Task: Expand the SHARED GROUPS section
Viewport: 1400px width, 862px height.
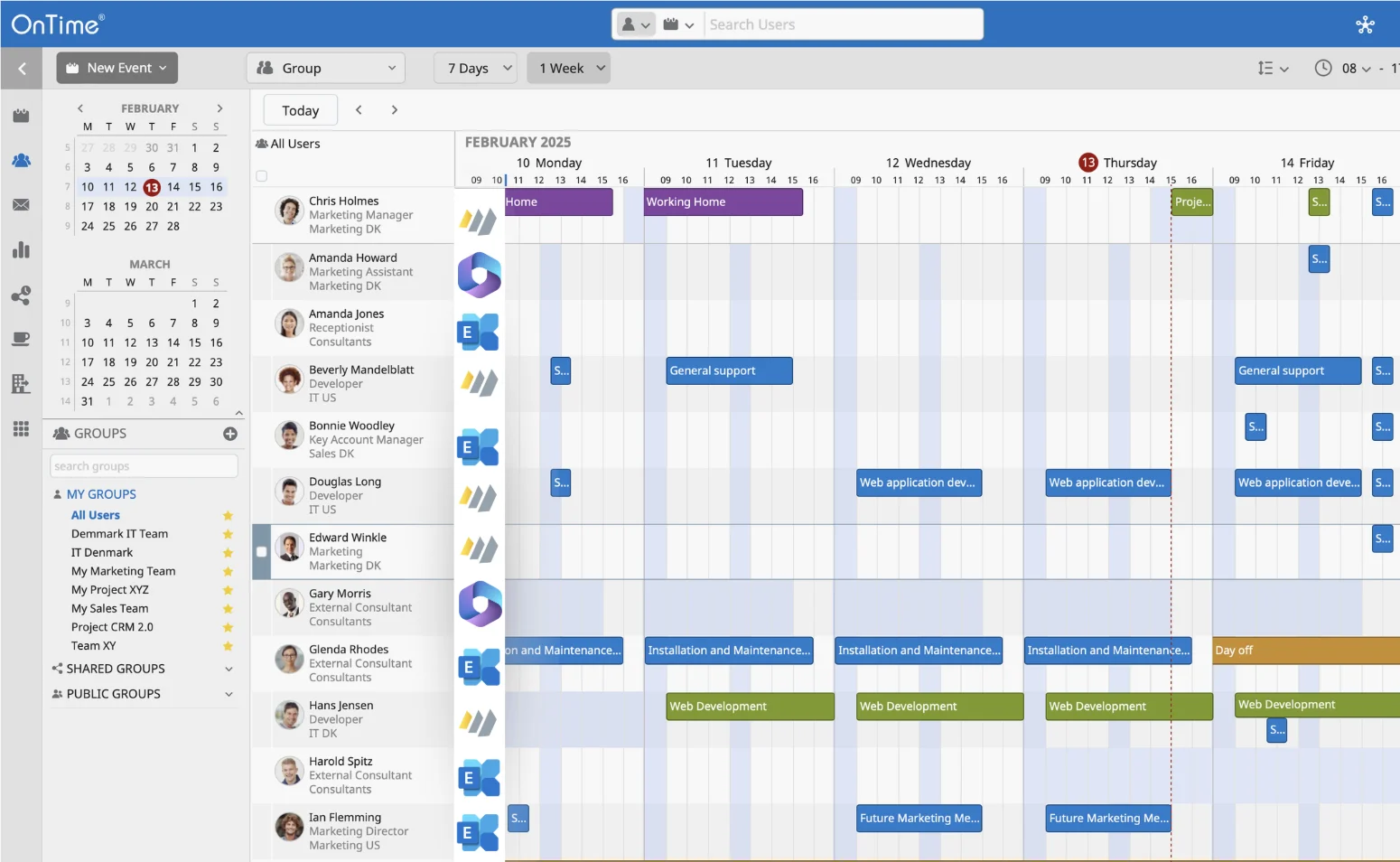Action: point(229,669)
